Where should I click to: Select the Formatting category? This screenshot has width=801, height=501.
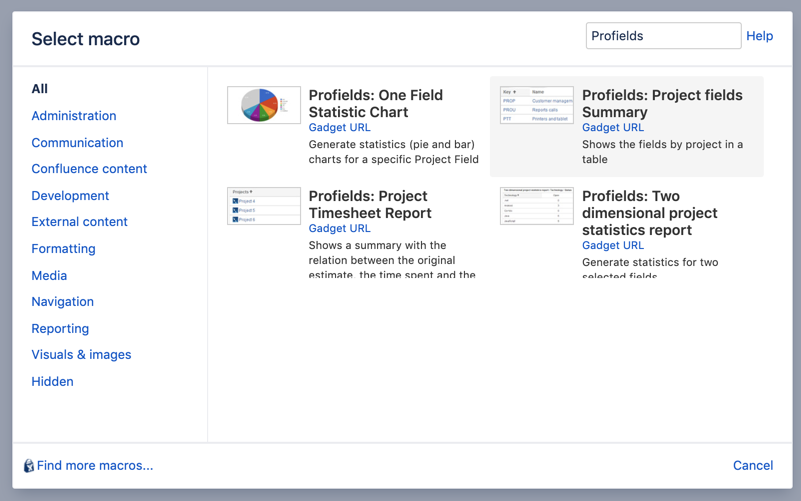pos(63,249)
